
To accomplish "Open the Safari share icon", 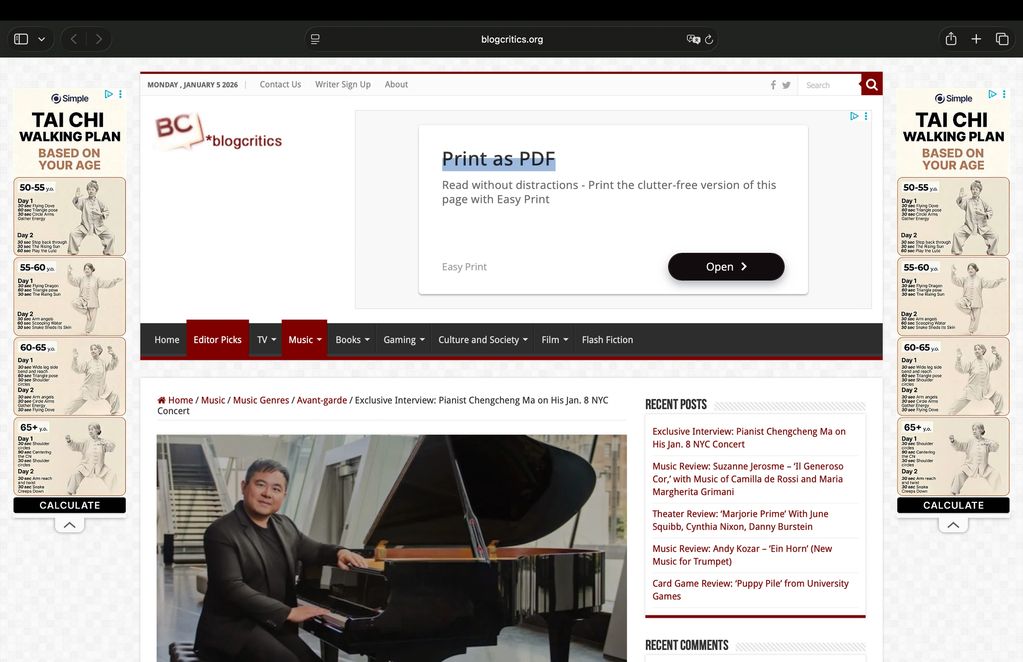I will (x=951, y=39).
